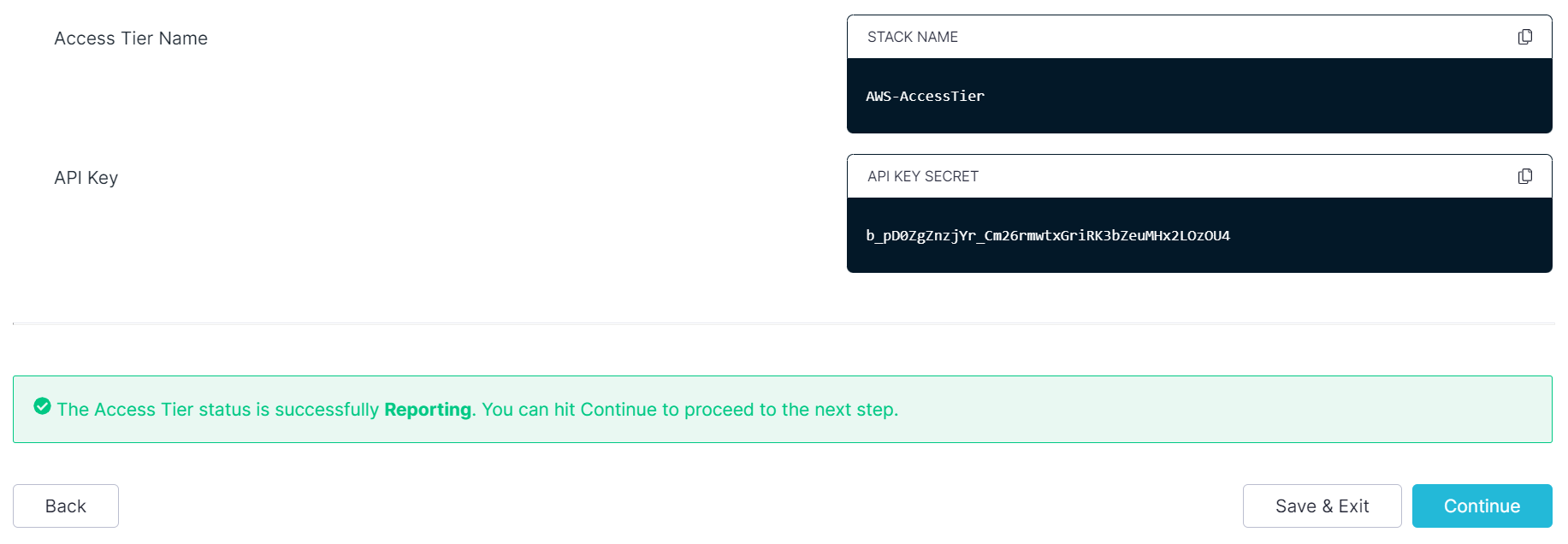Click Save & Exit
Screen dimensions: 1568x544
point(1322,506)
